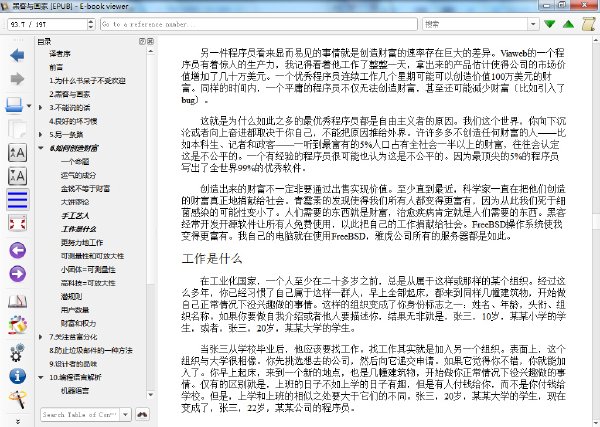Viewport: 600px width, 427px height.
Task: Find in contents with binoculars icon
Action: 142,414
